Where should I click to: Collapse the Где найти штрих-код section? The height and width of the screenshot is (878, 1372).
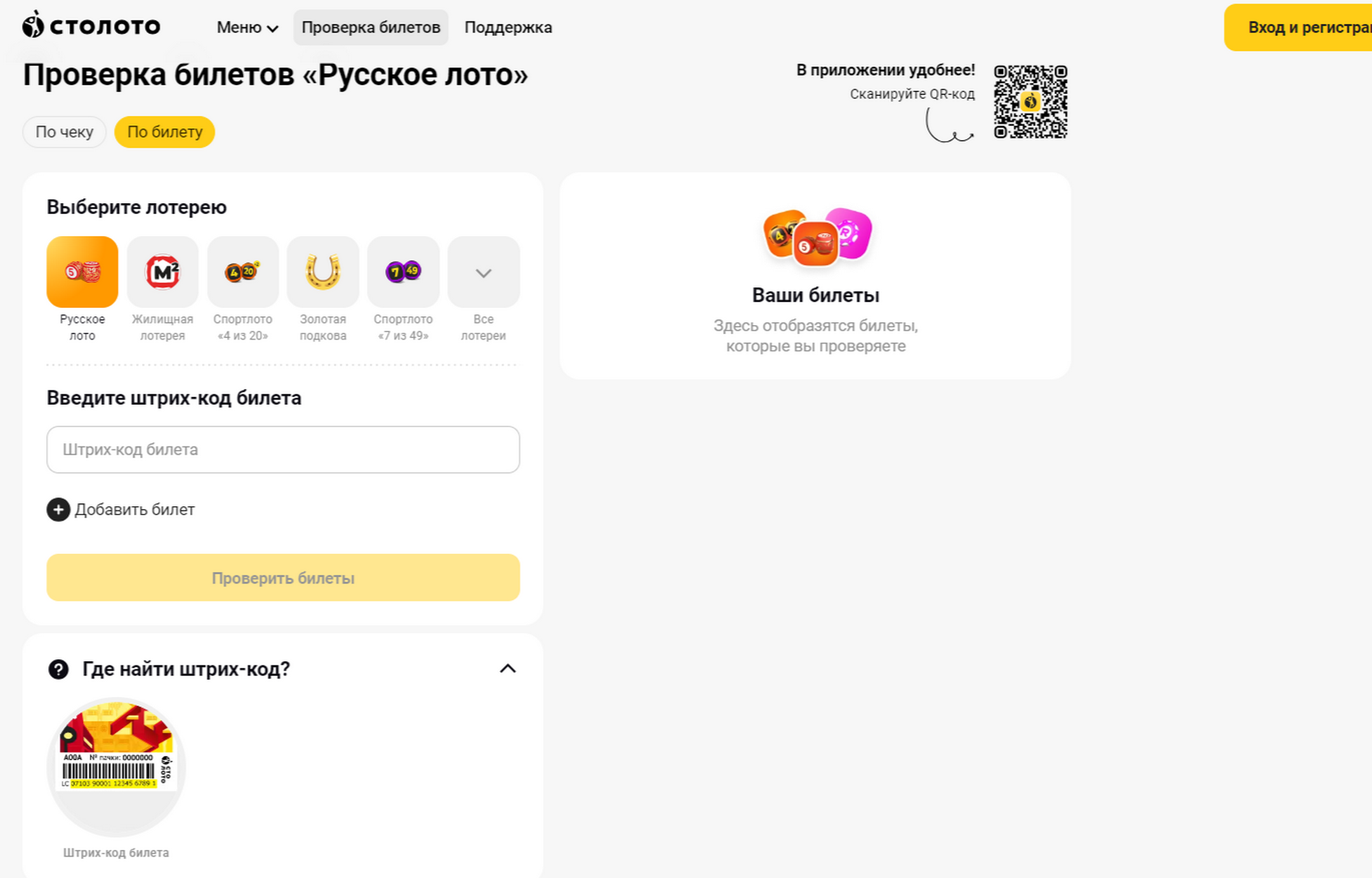point(508,669)
